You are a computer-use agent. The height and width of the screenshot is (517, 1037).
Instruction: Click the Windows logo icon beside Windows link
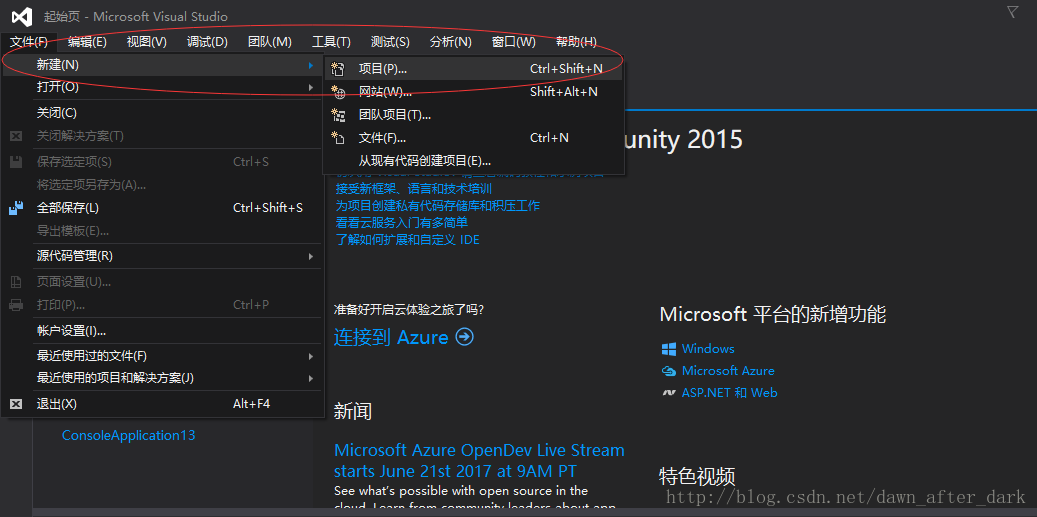[x=669, y=348]
